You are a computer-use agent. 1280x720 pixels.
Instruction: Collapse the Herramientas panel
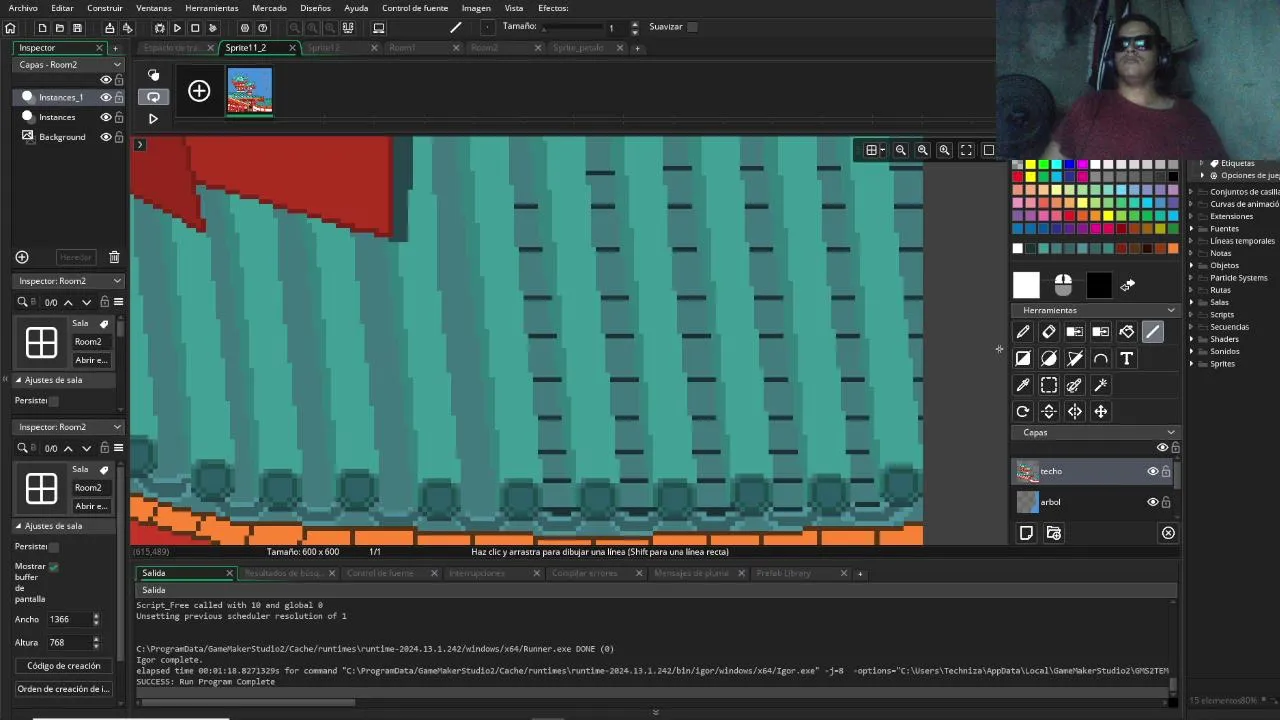[1171, 310]
